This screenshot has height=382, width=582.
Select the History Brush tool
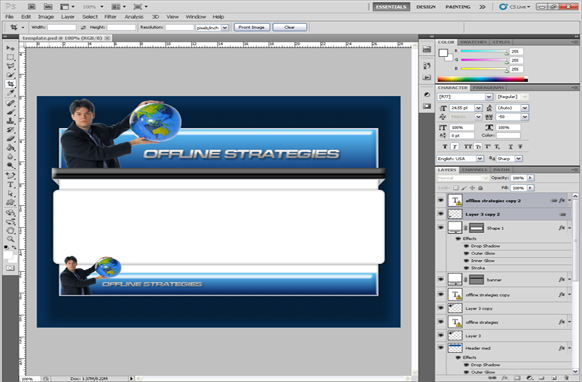[x=10, y=130]
